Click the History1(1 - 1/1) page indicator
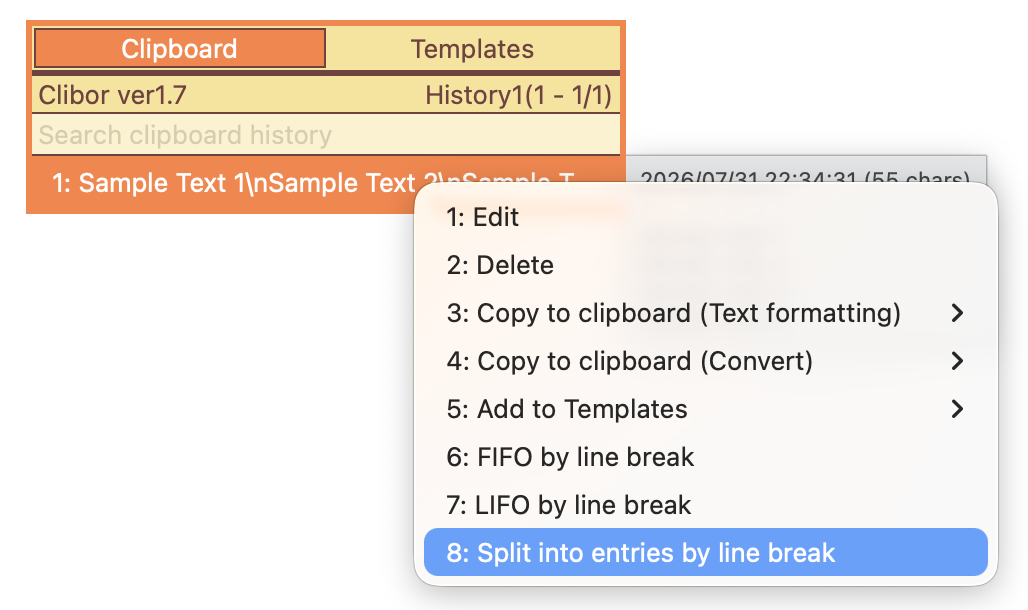Viewport: 1028px width, 610px height. [x=518, y=95]
